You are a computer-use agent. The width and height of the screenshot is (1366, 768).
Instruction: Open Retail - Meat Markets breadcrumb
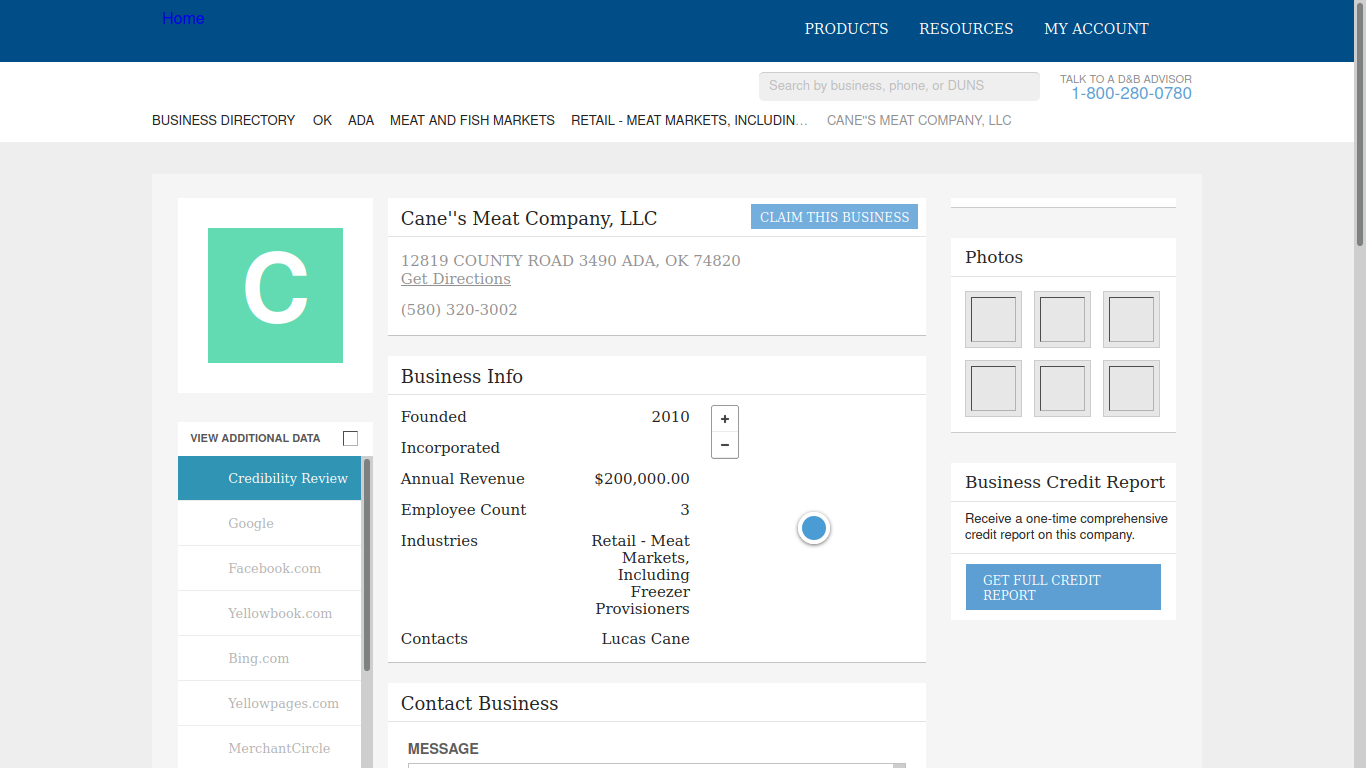tap(689, 120)
